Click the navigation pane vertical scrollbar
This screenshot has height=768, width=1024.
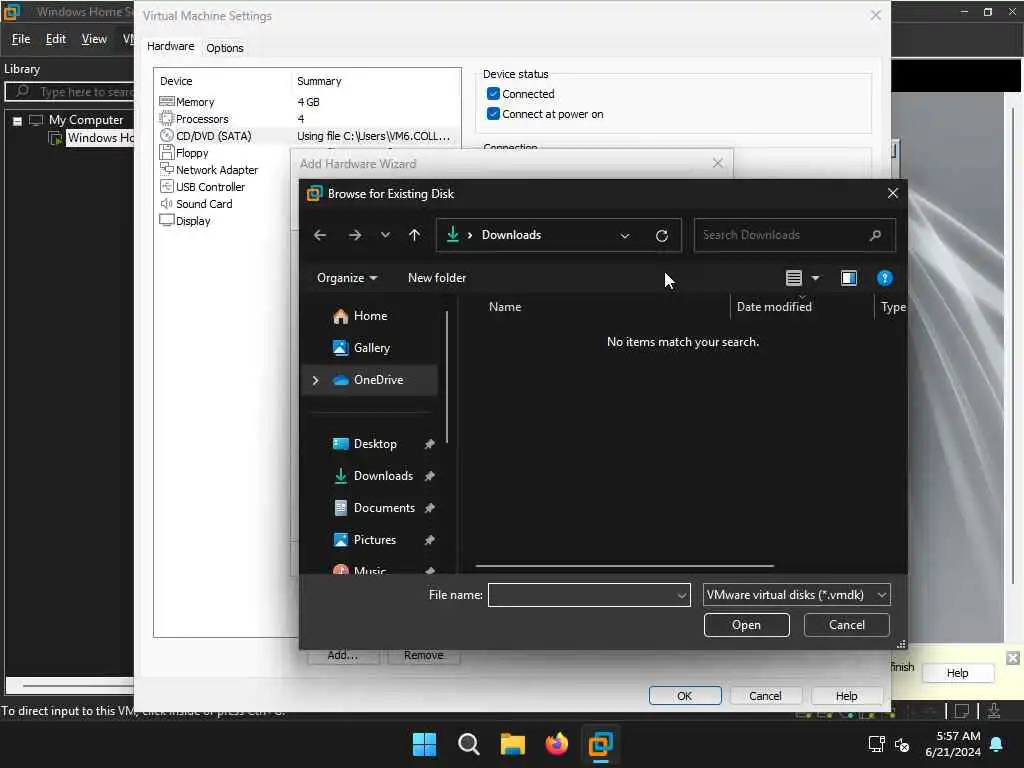(447, 376)
